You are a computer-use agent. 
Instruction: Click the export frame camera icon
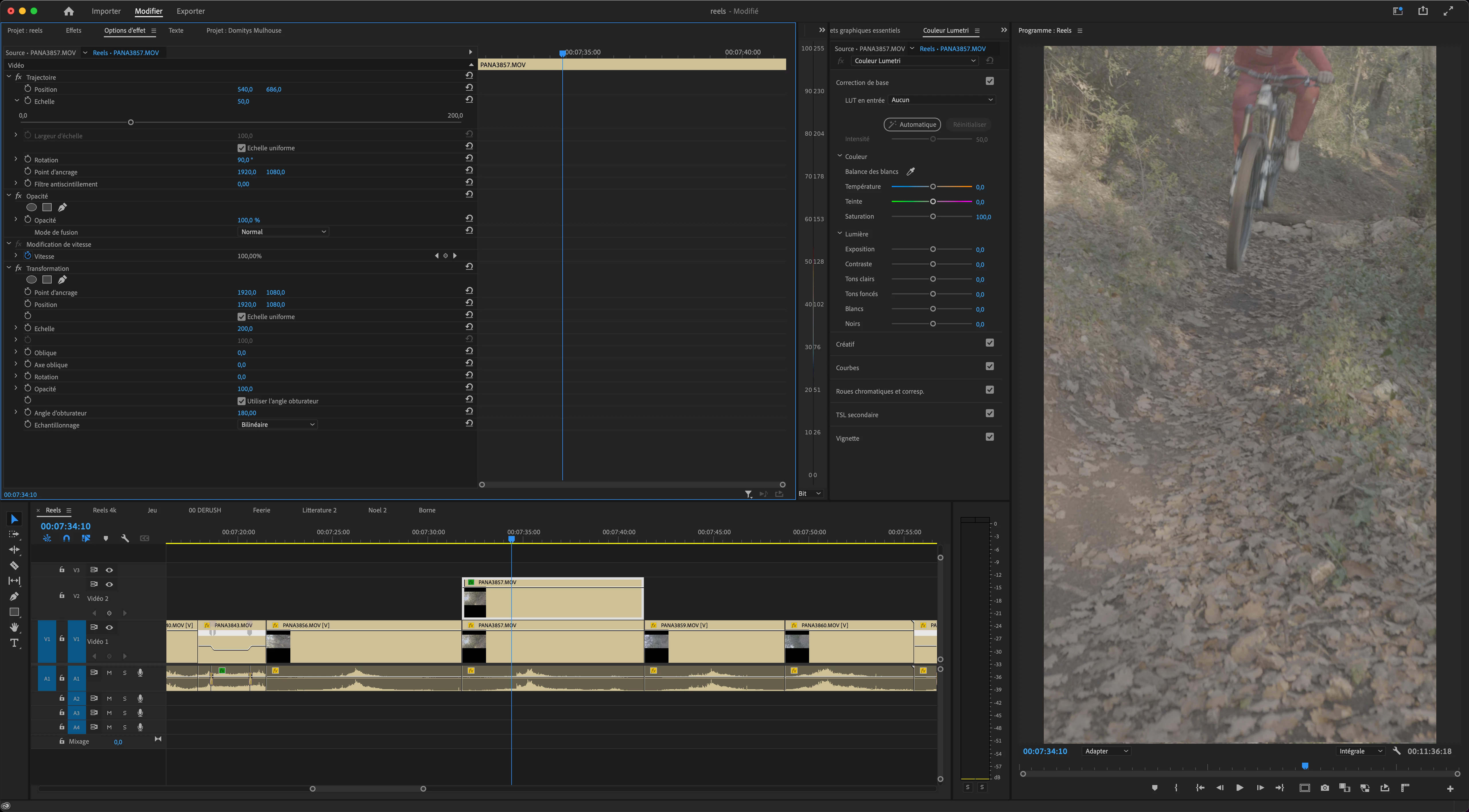point(1325,788)
